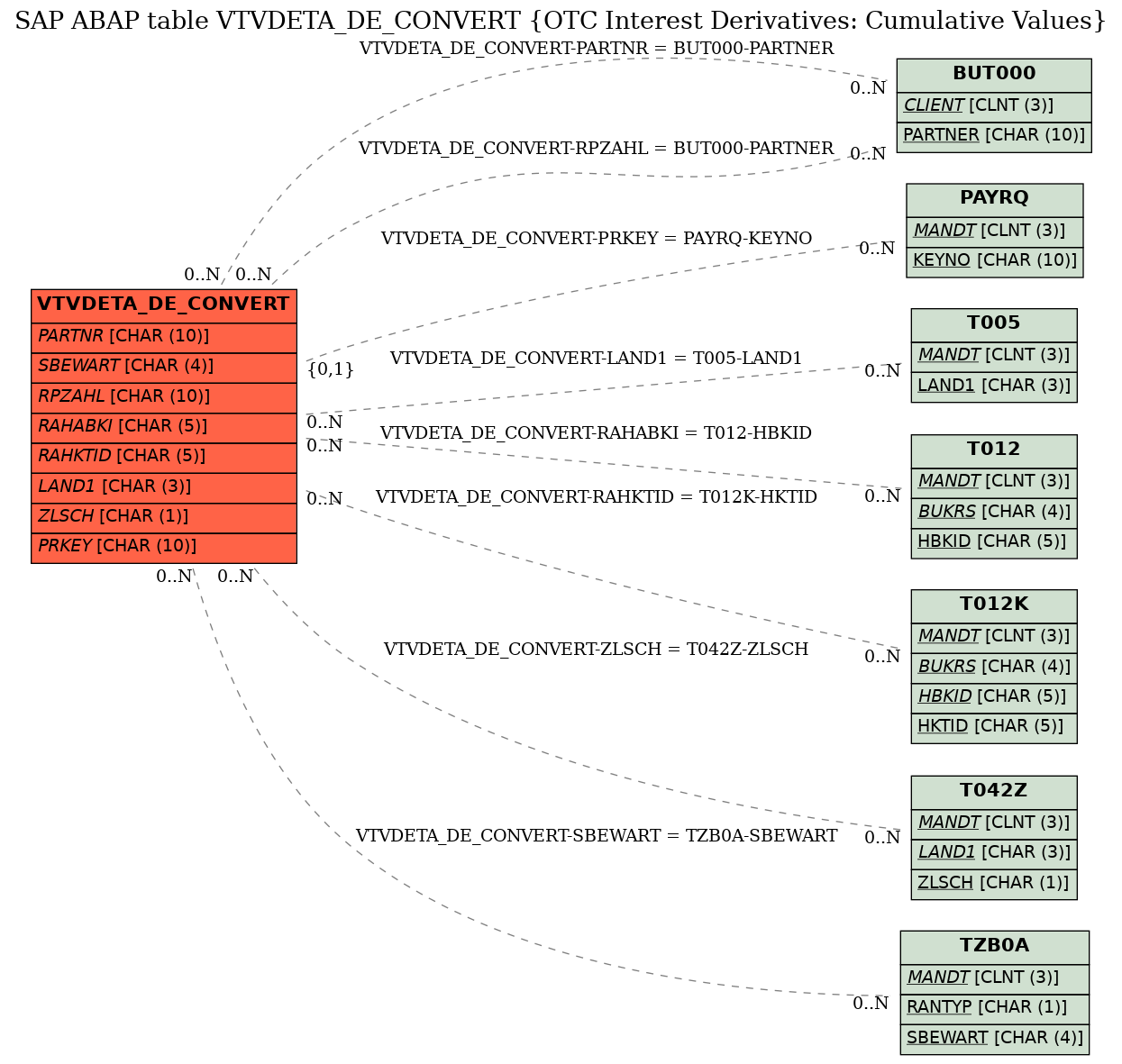
Task: Open the T042Z table header
Action: tap(994, 791)
